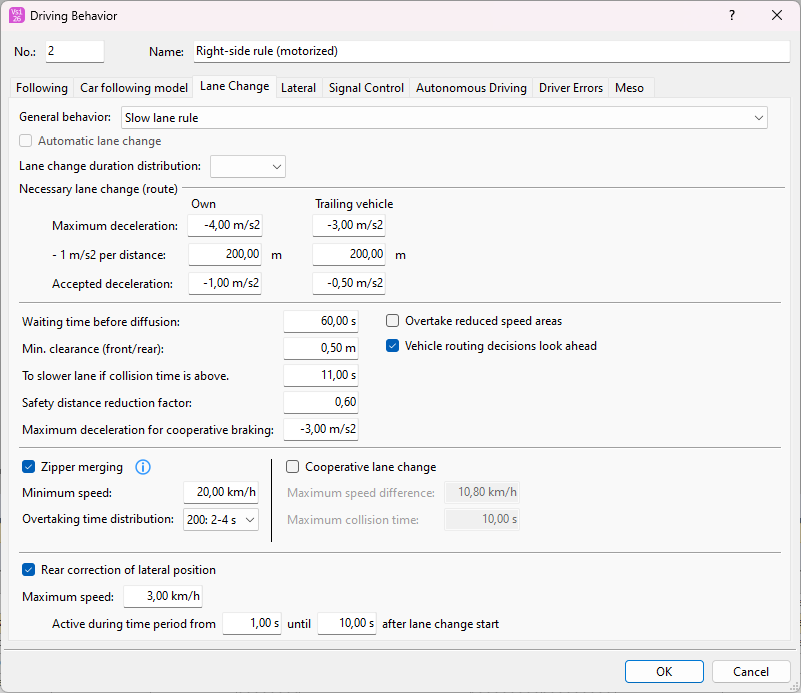Click the help question mark button
Screen dimensions: 801x693
[x=731, y=15]
